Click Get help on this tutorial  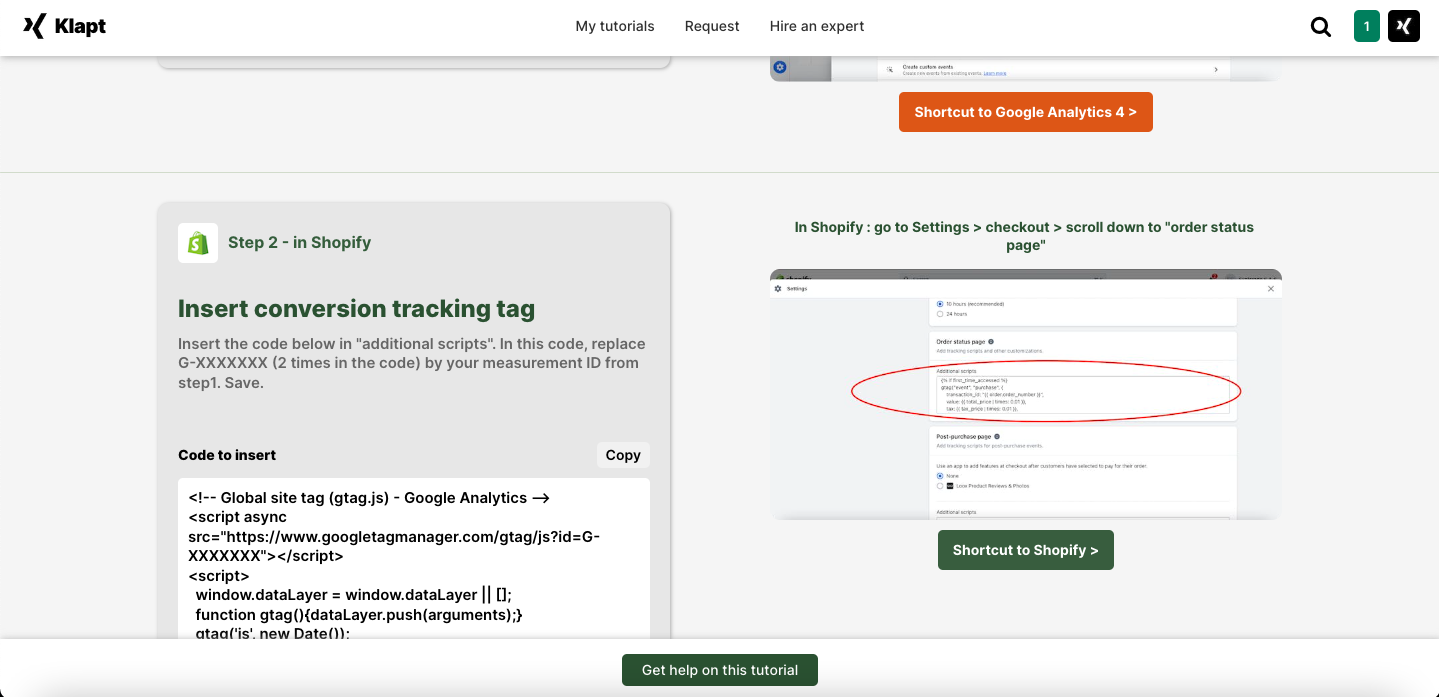tap(720, 670)
